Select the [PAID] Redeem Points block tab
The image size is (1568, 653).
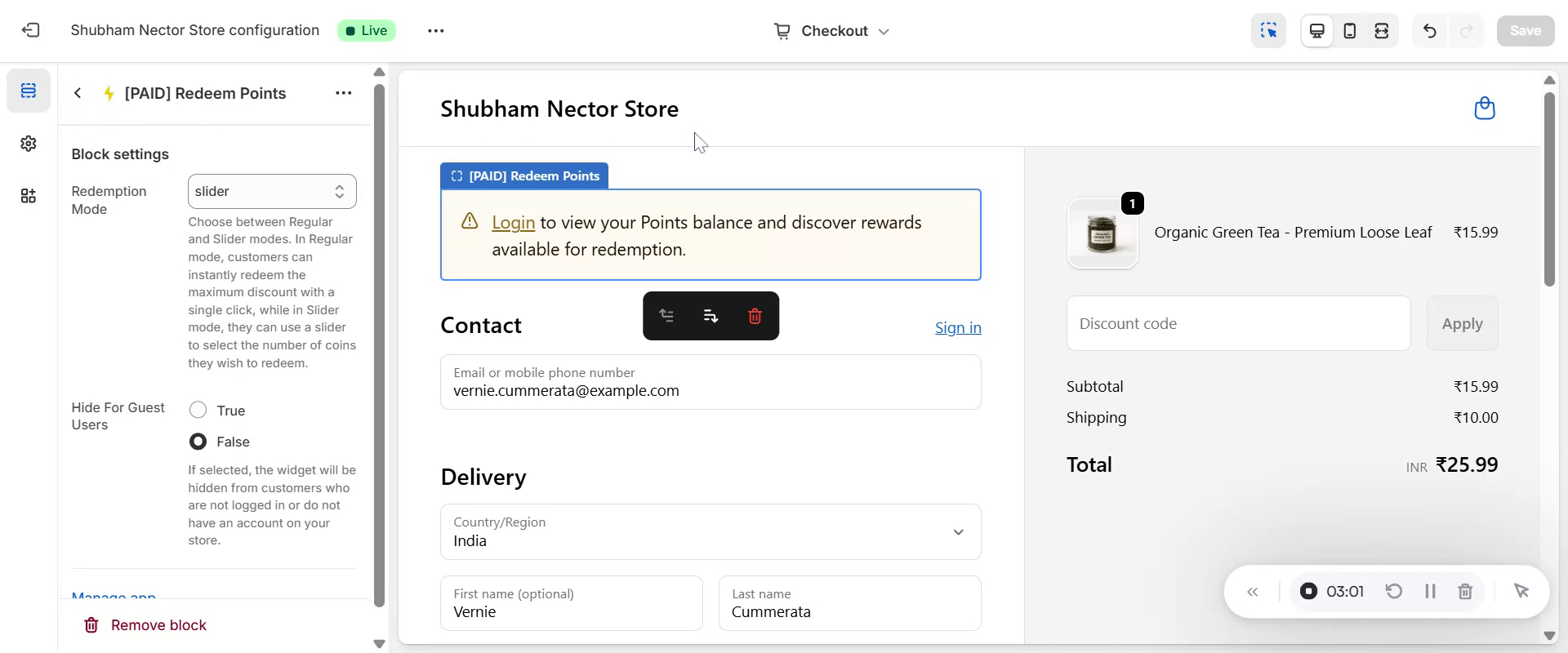tap(524, 175)
